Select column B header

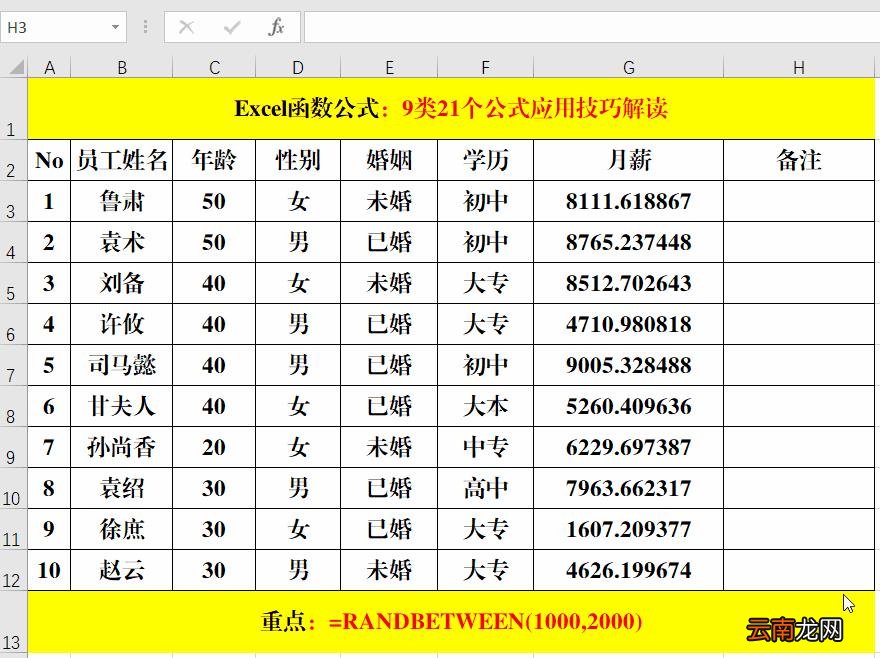click(122, 68)
